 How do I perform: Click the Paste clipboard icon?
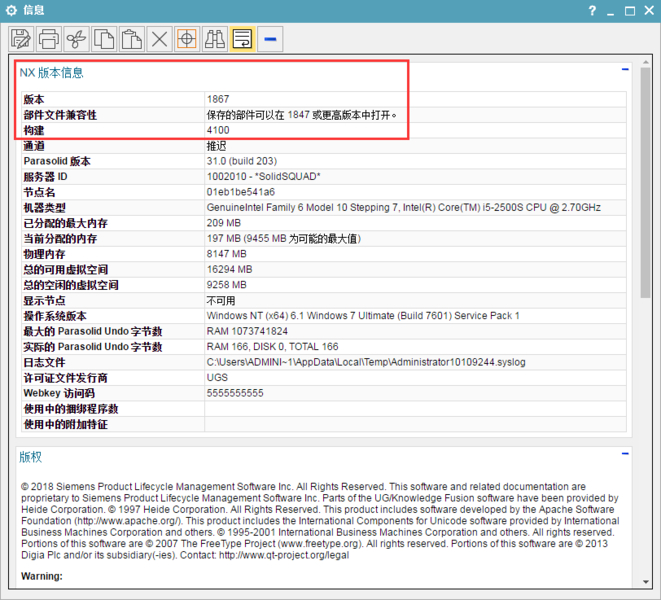(132, 39)
